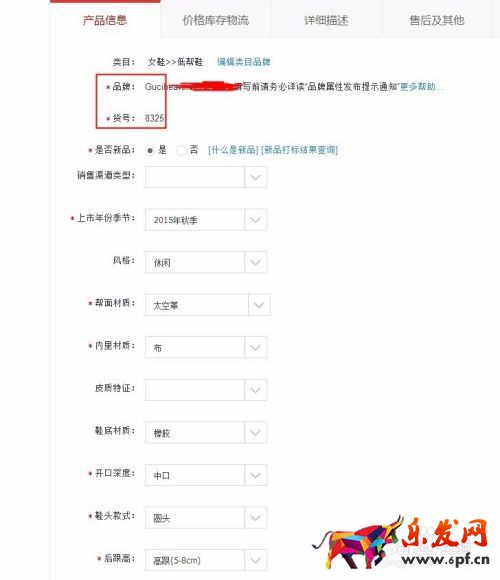Viewport: 500px width, 580px height.
Task: Open 内里材质 dropdown chevron
Action: click(255, 347)
